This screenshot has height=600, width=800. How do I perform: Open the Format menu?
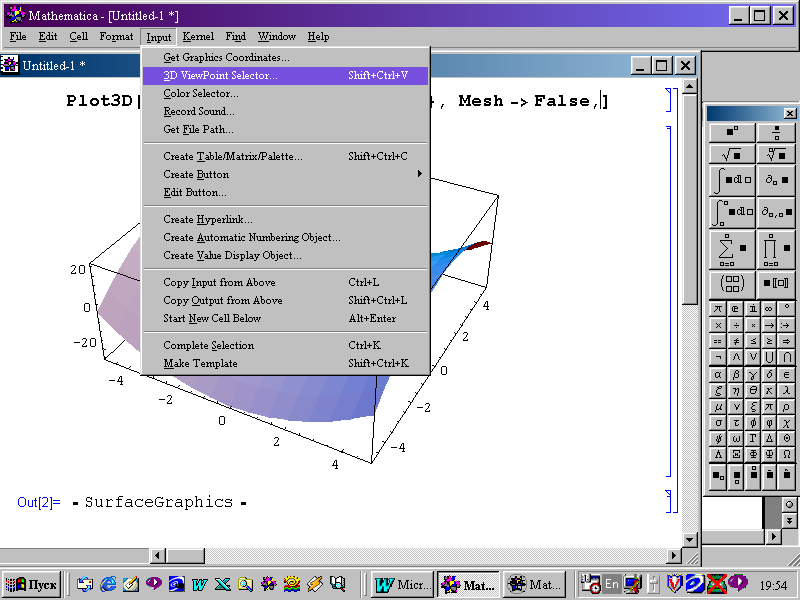click(x=116, y=37)
